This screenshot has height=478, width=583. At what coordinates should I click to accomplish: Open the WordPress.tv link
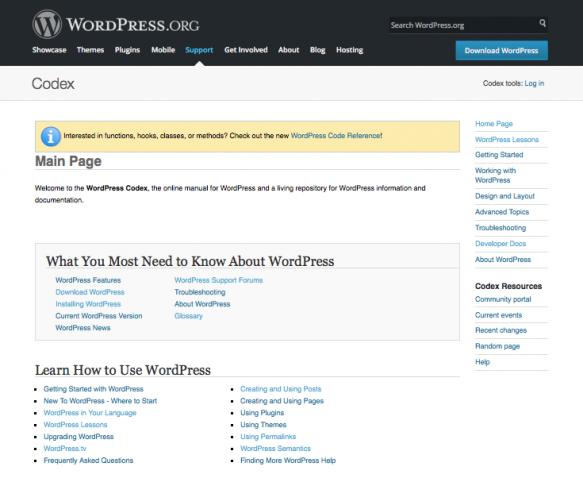point(65,448)
